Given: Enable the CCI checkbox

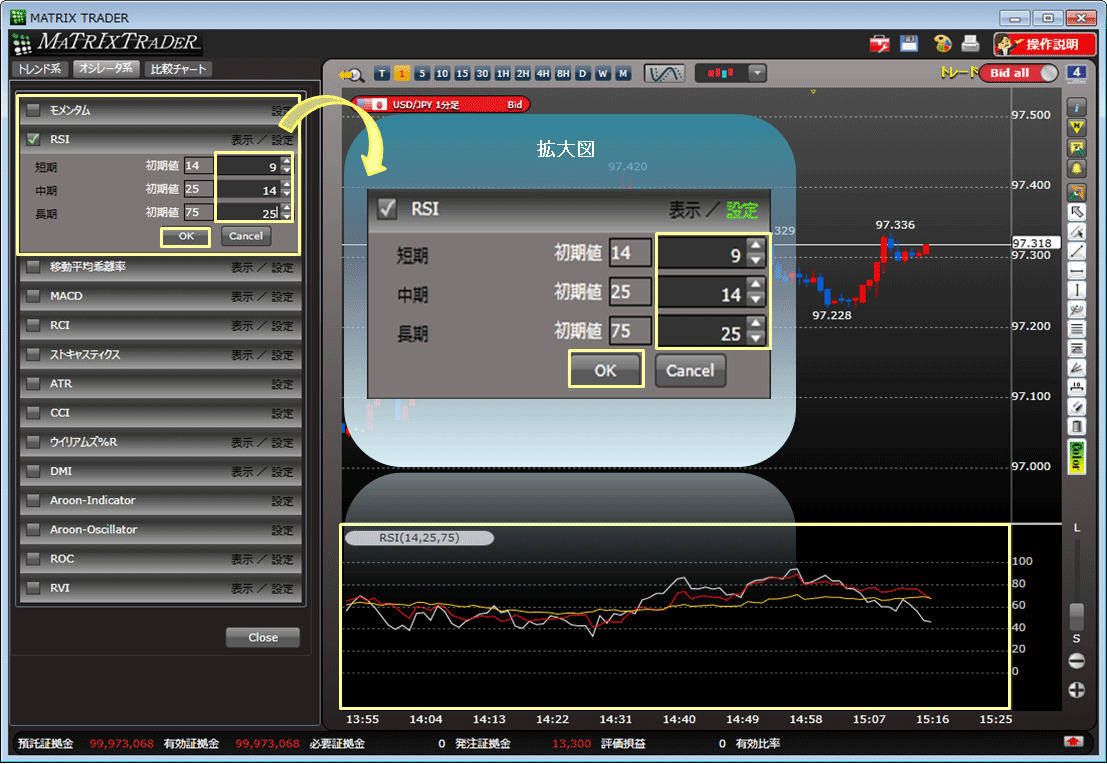Looking at the screenshot, I should 33,412.
